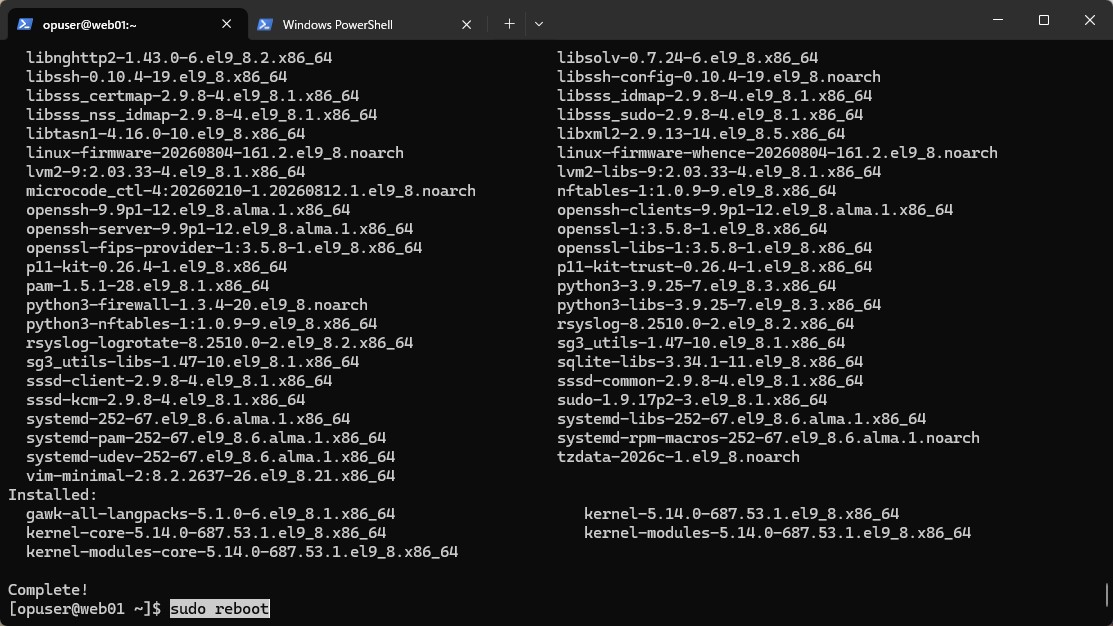
Task: Click 'openssh-server-9.9p1-12' package line
Action: [x=219, y=229]
